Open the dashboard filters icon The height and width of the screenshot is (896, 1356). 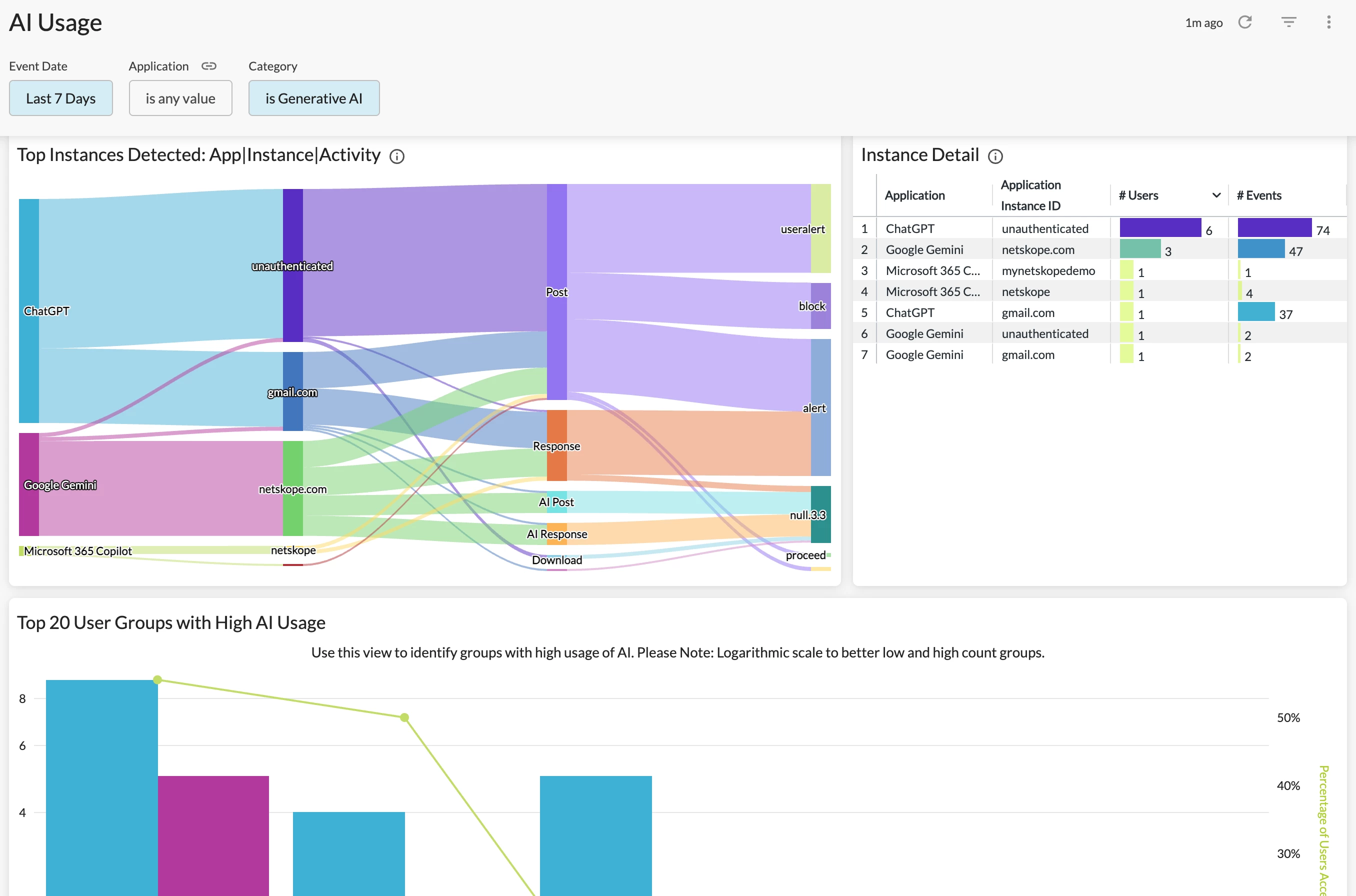coord(1288,22)
